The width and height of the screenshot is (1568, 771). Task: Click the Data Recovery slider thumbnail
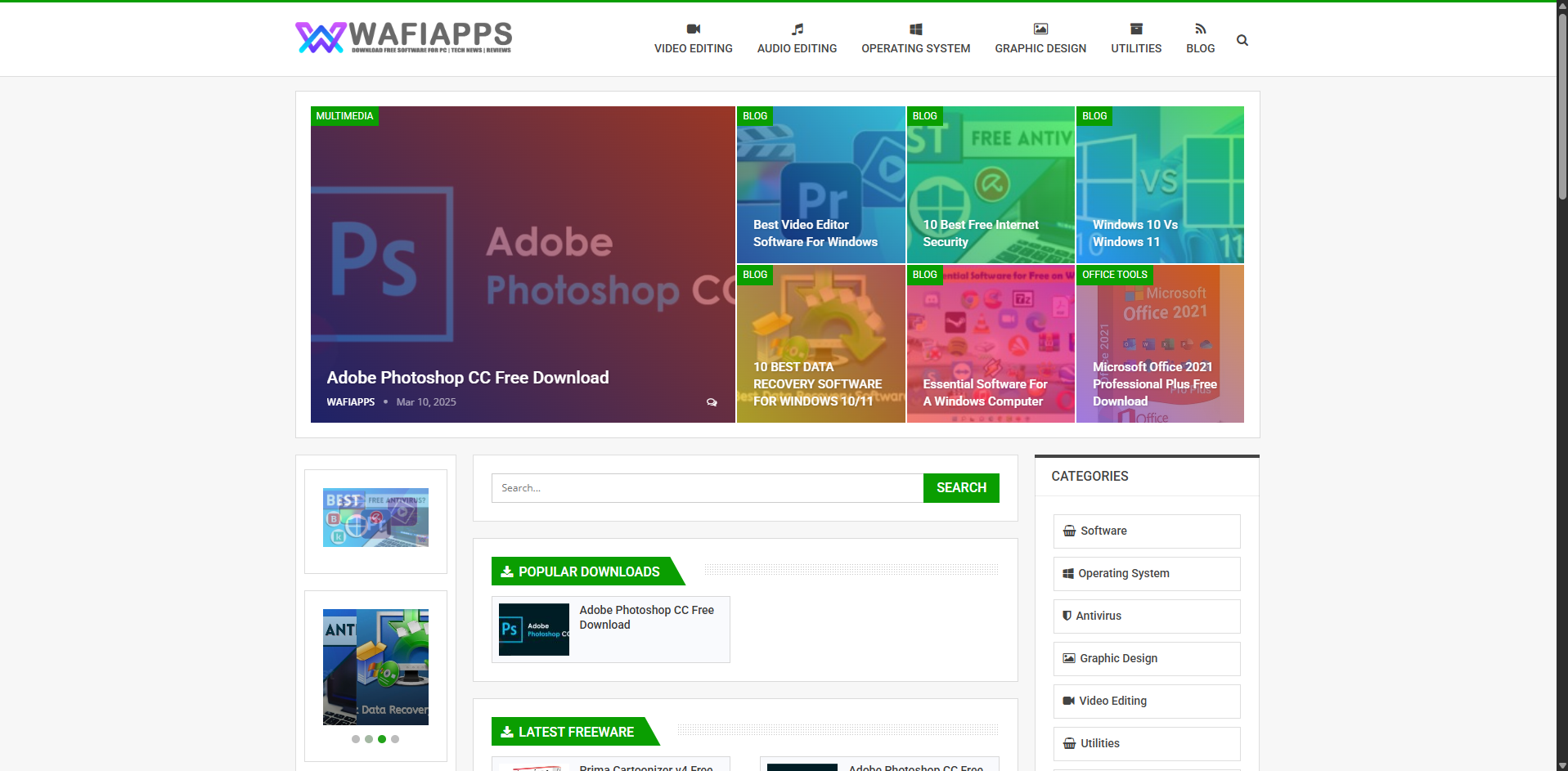[375, 667]
